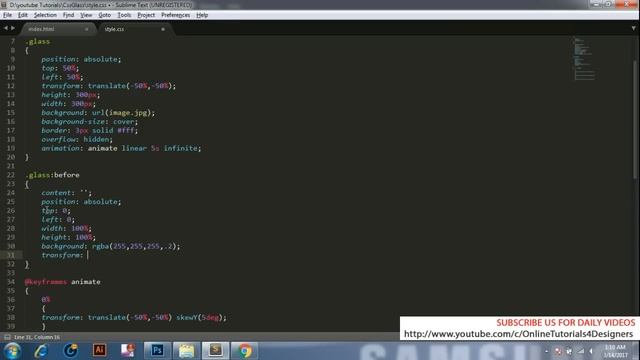Open the taskbar clock and date
This screenshot has width=640, height=360.
point(615,351)
